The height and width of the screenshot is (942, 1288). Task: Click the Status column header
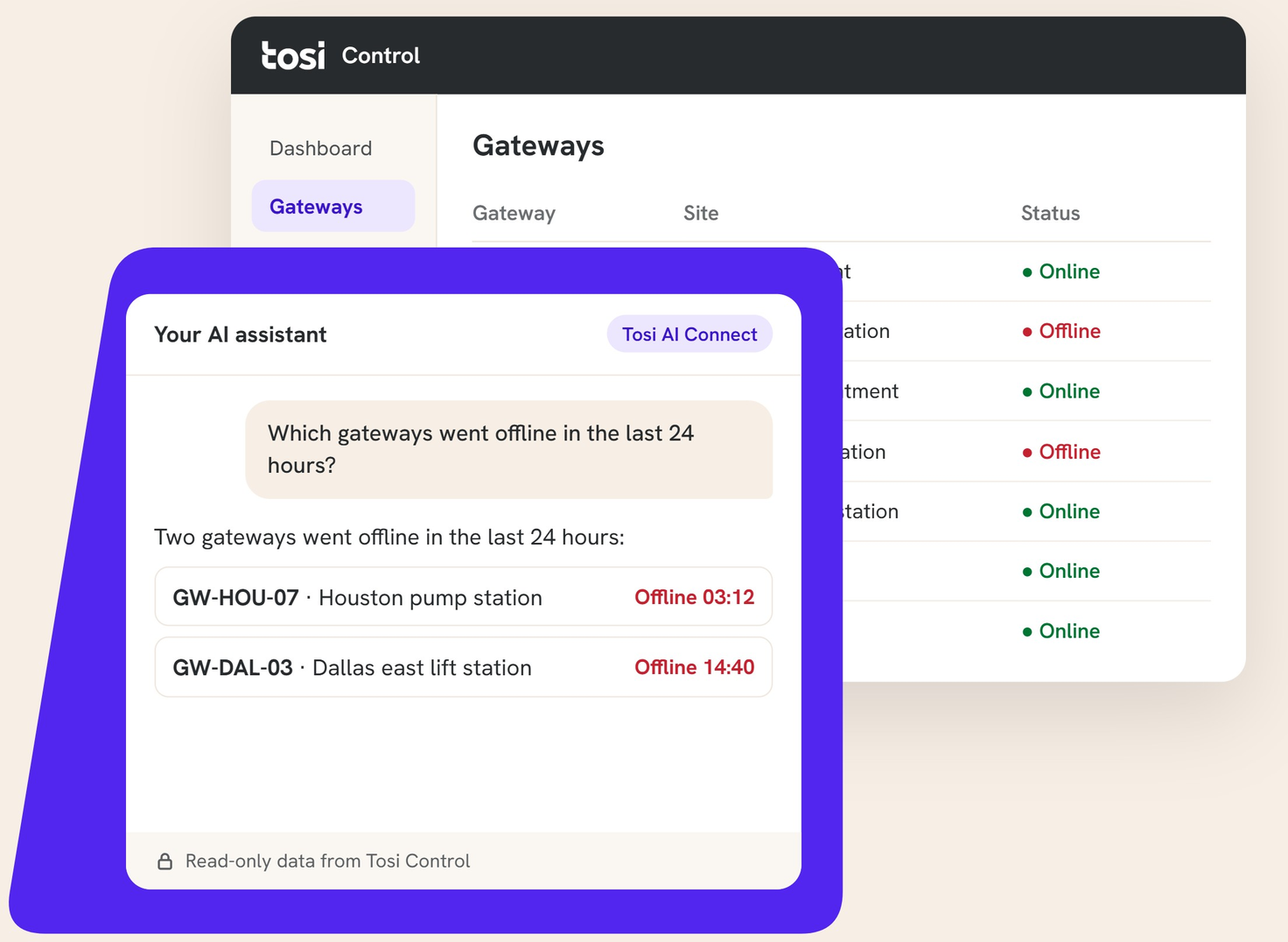1050,213
